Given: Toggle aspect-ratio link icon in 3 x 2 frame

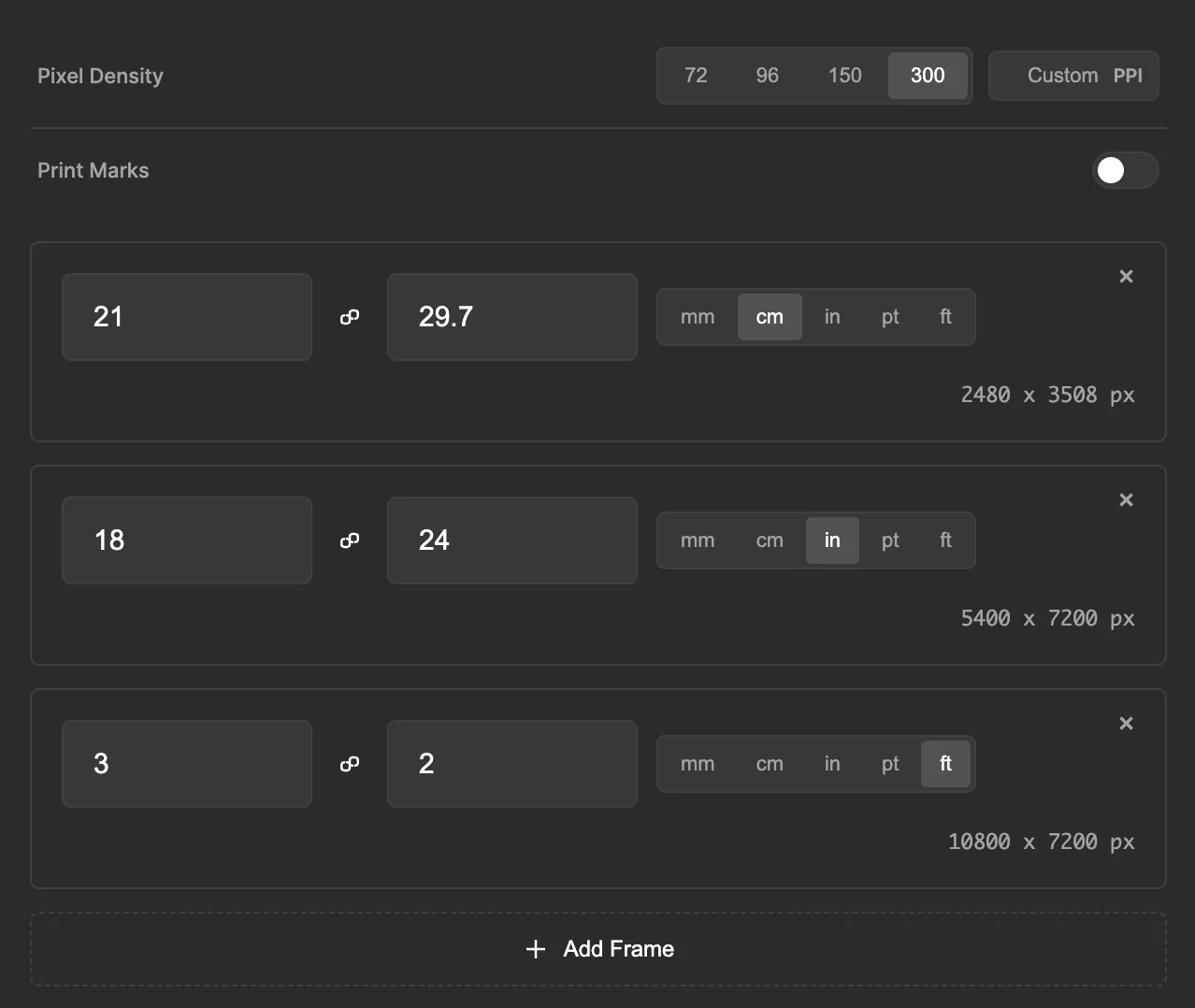Looking at the screenshot, I should [350, 764].
